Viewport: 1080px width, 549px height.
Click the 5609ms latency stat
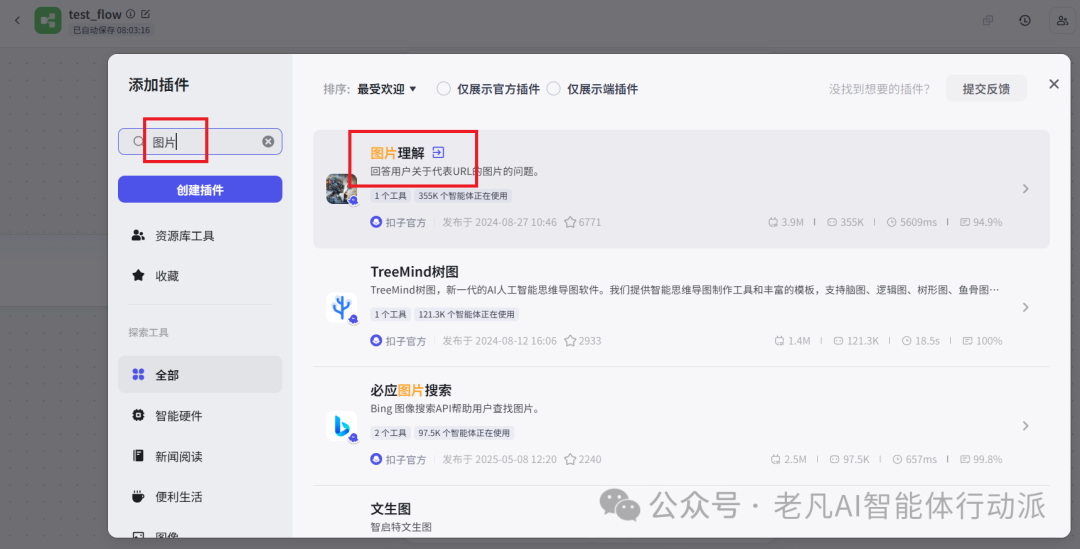911,222
